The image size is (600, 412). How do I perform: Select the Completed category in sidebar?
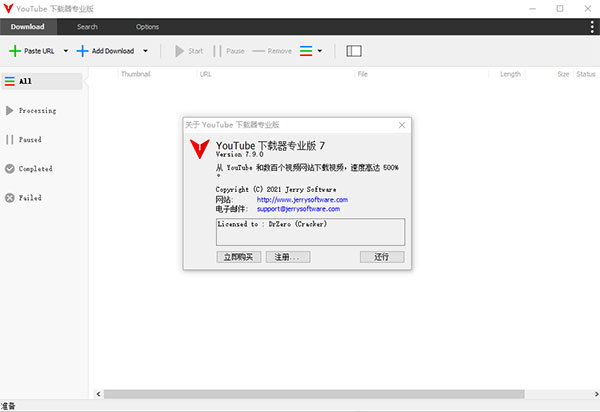point(29,169)
